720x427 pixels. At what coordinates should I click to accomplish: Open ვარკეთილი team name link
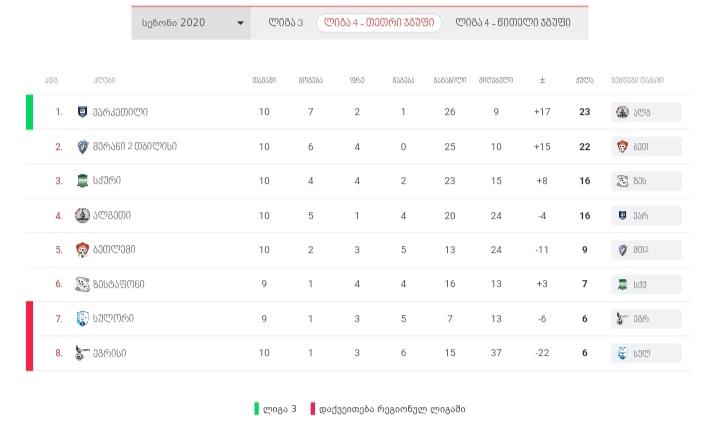pyautogui.click(x=120, y=112)
